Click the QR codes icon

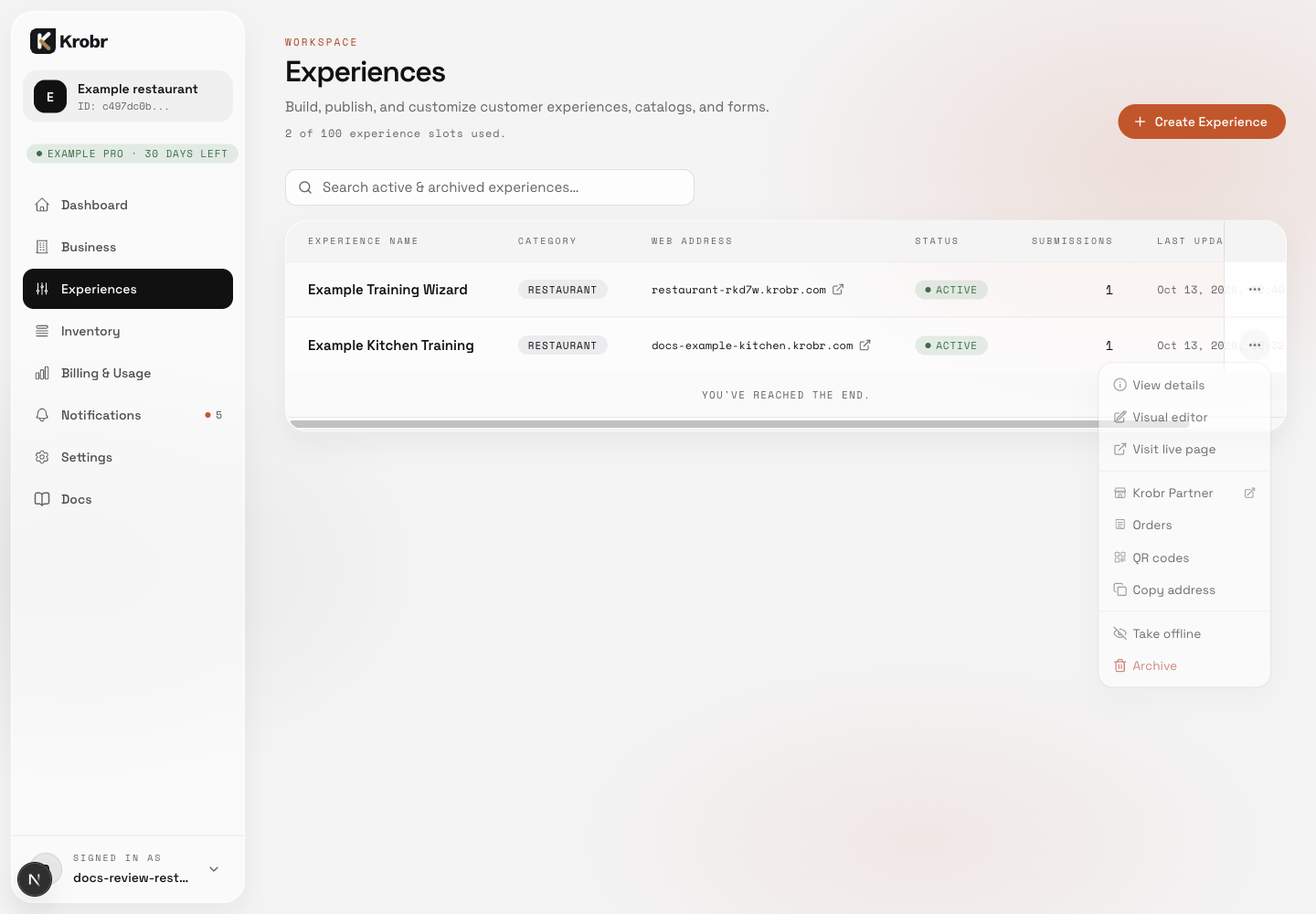pyautogui.click(x=1120, y=558)
